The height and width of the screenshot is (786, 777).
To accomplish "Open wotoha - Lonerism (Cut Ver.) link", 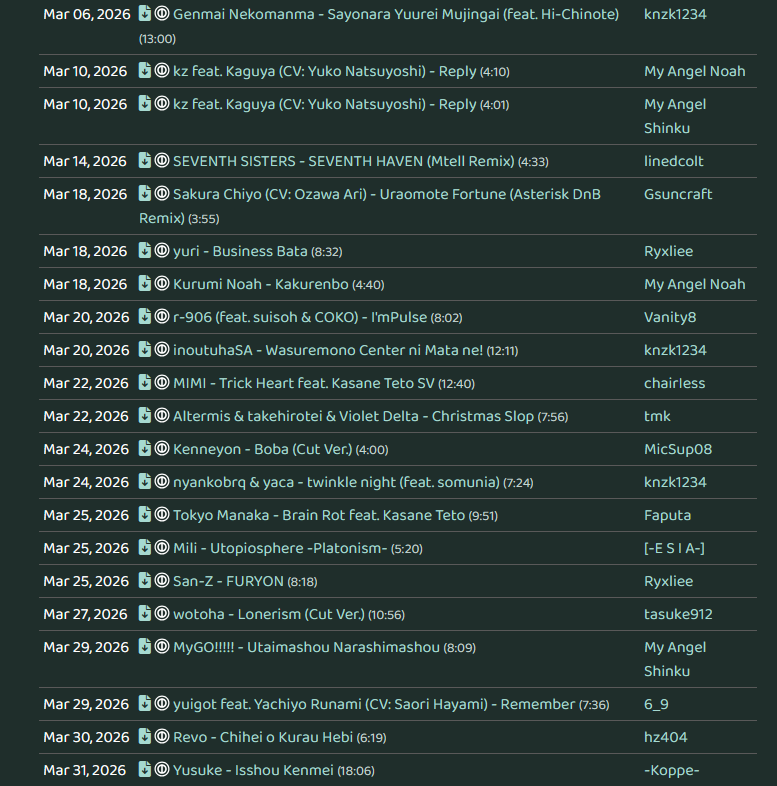I will coord(269,615).
